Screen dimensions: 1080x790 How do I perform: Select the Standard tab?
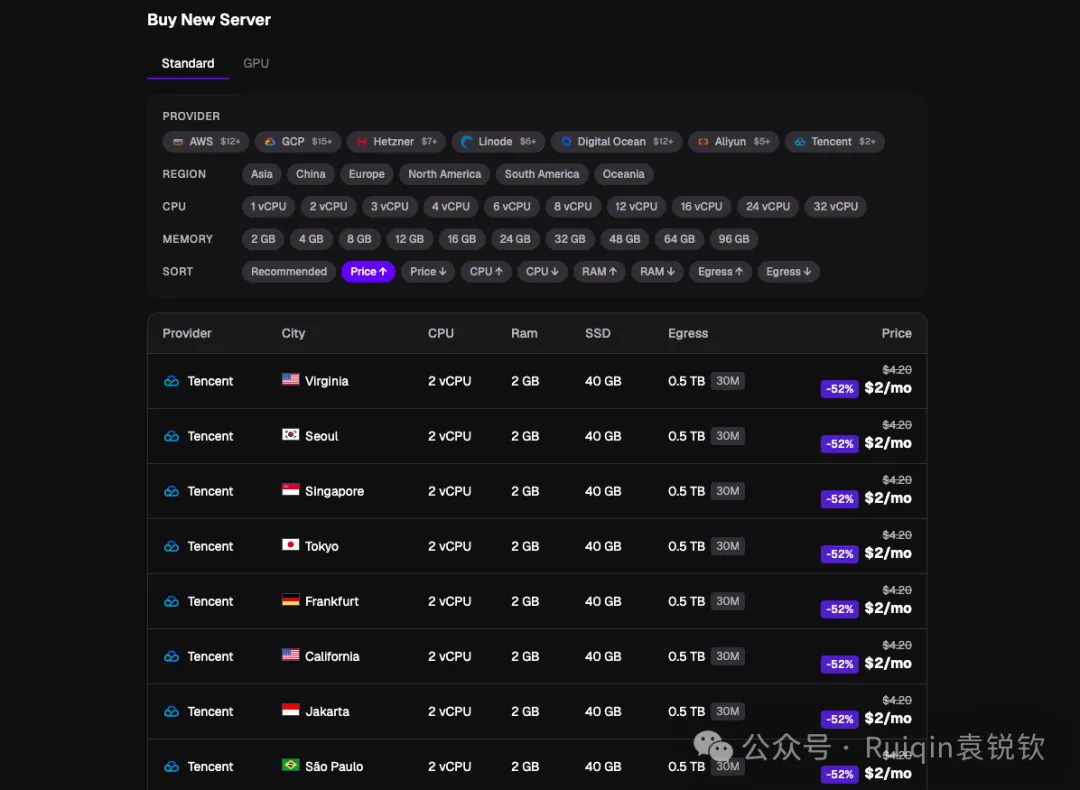pos(188,63)
